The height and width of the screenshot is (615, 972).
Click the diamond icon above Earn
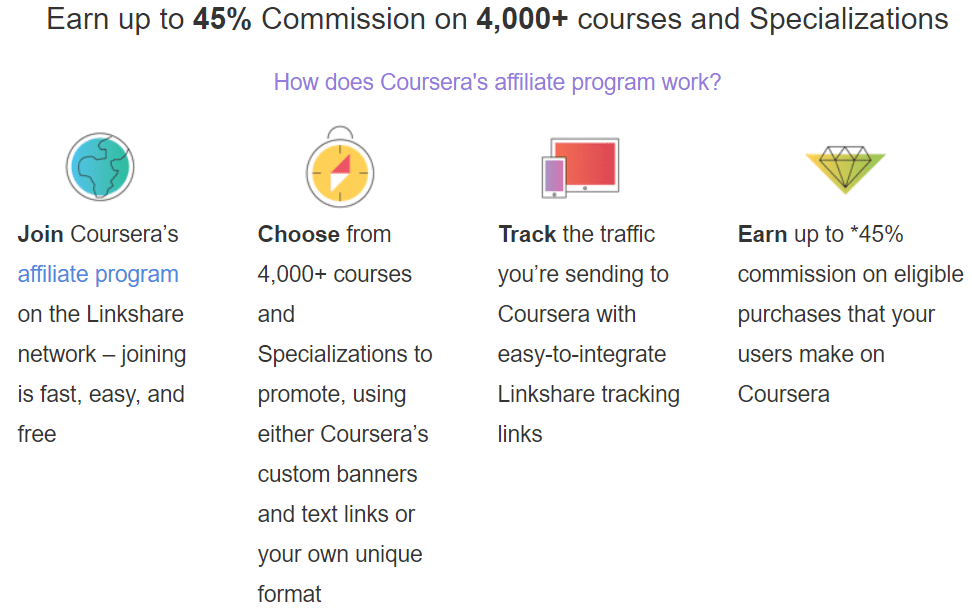tap(845, 169)
